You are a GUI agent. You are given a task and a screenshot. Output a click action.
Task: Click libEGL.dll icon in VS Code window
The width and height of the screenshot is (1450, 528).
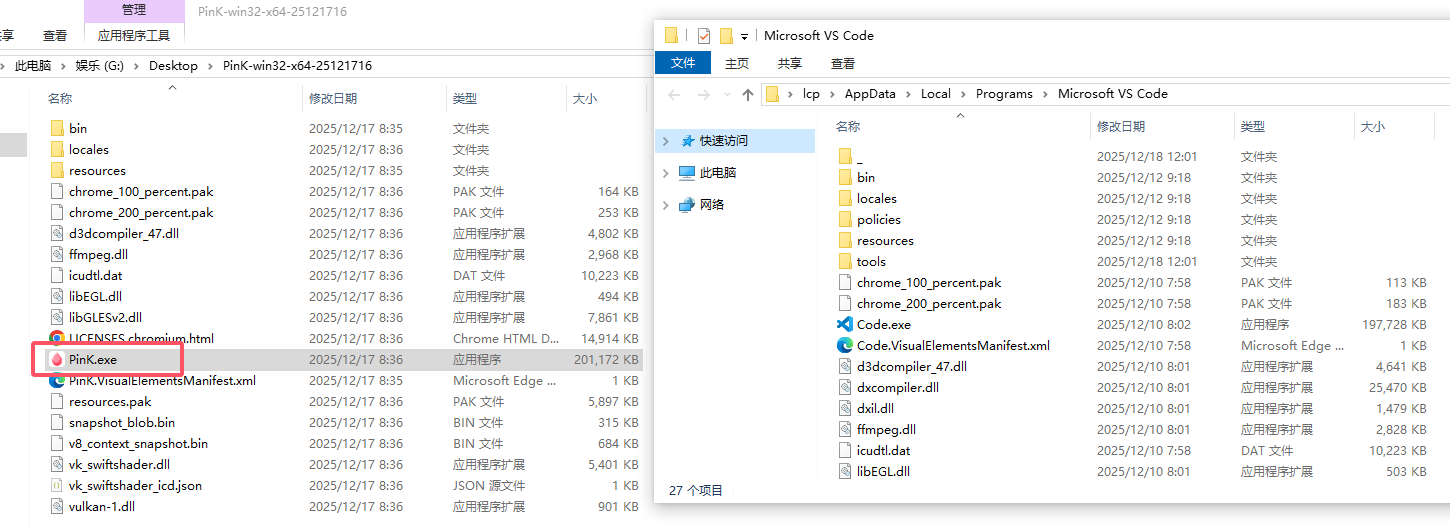[x=845, y=471]
